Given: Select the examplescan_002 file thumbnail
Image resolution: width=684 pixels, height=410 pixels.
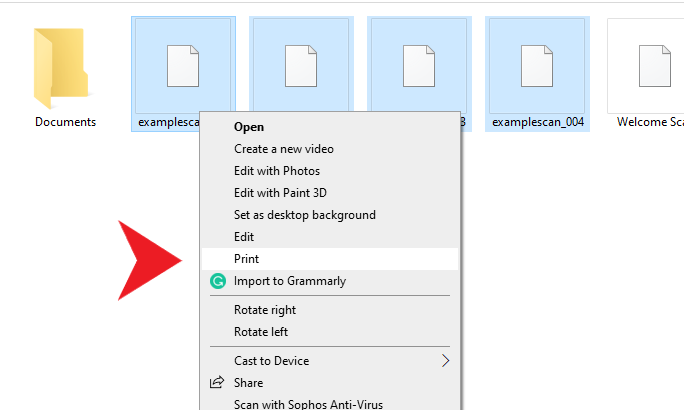Looking at the screenshot, I should point(301,65).
